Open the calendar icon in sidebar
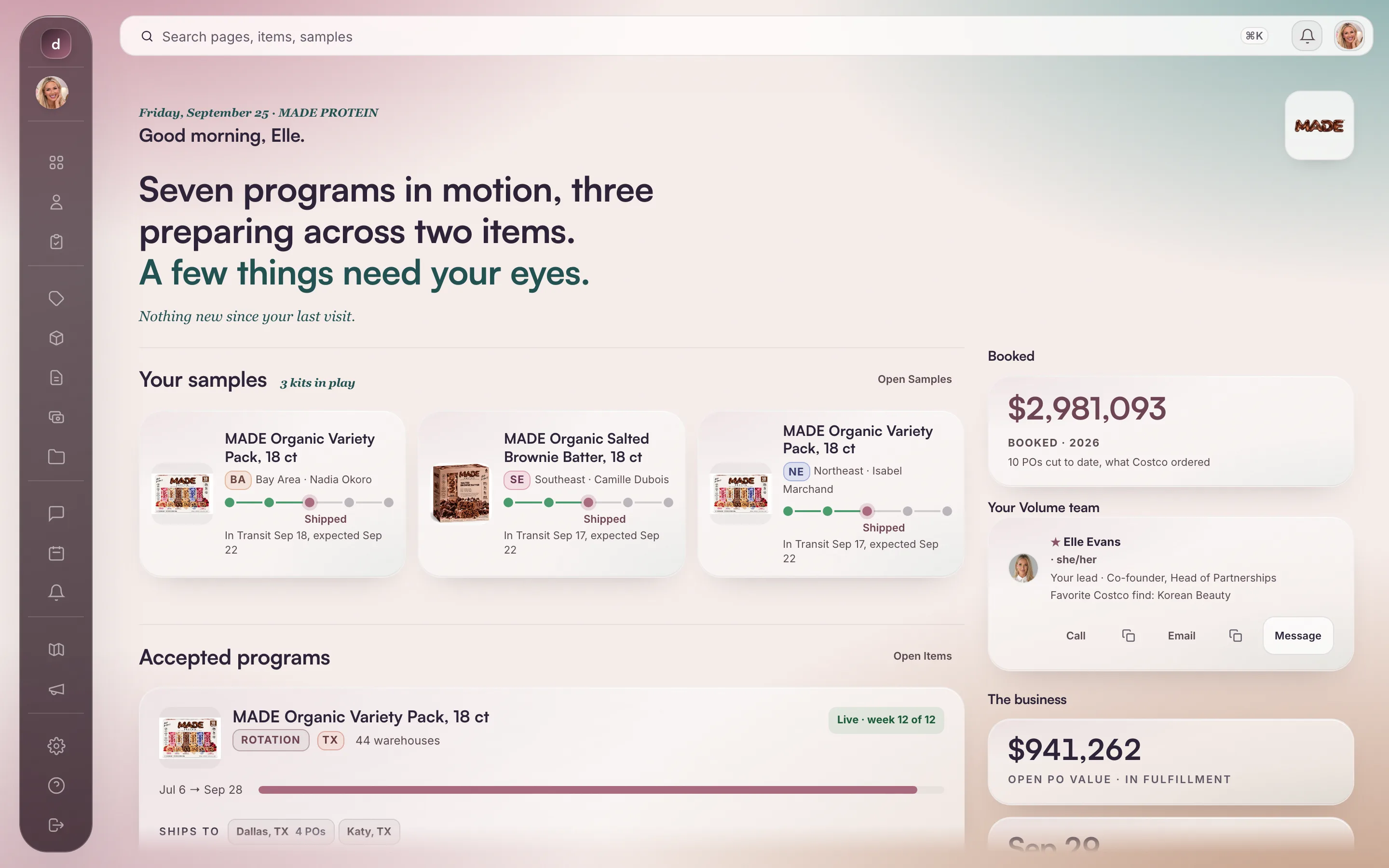 (x=56, y=553)
